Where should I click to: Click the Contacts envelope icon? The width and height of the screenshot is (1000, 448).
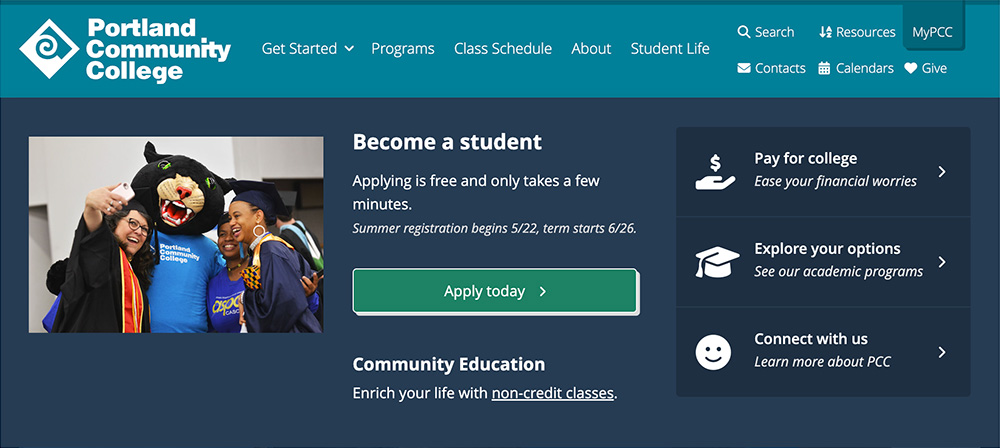(744, 68)
